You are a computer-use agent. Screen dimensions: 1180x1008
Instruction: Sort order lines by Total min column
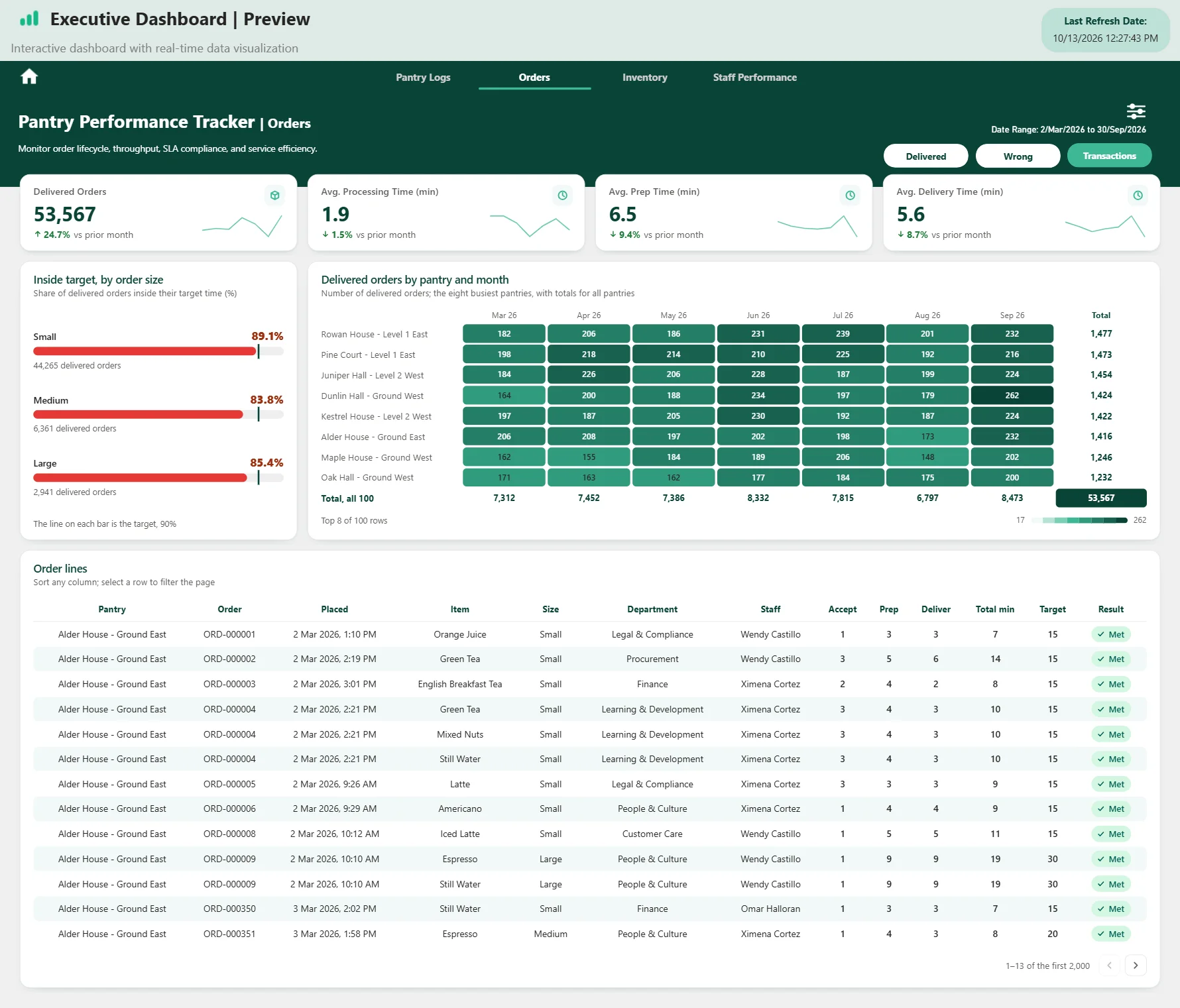(994, 610)
